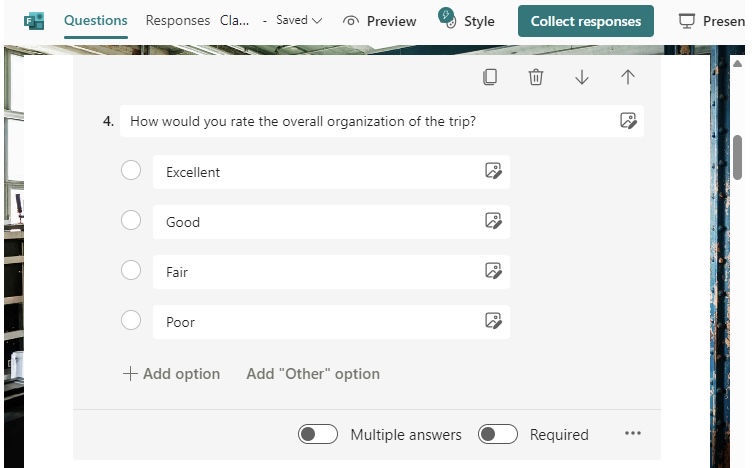Open the Questions tab
Image resolution: width=752 pixels, height=468 pixels.
tap(95, 21)
